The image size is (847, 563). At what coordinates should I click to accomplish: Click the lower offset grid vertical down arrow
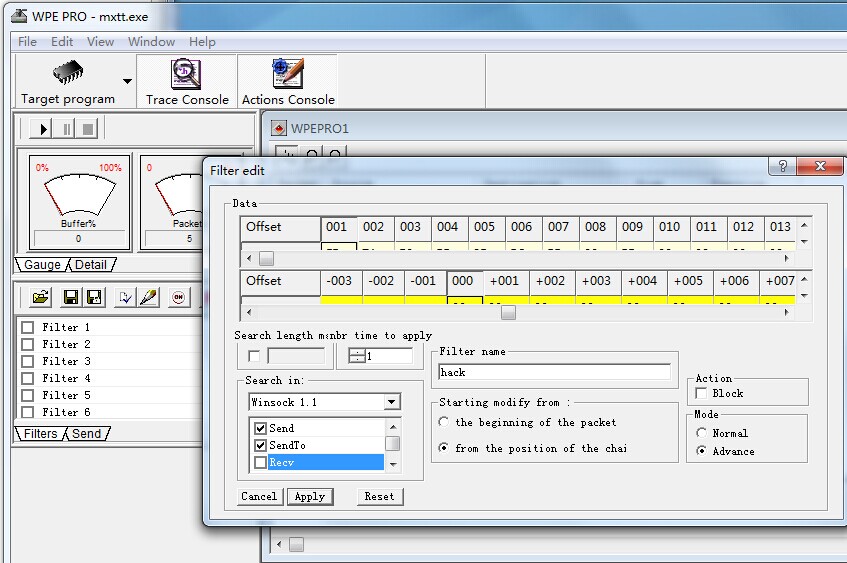(x=804, y=296)
